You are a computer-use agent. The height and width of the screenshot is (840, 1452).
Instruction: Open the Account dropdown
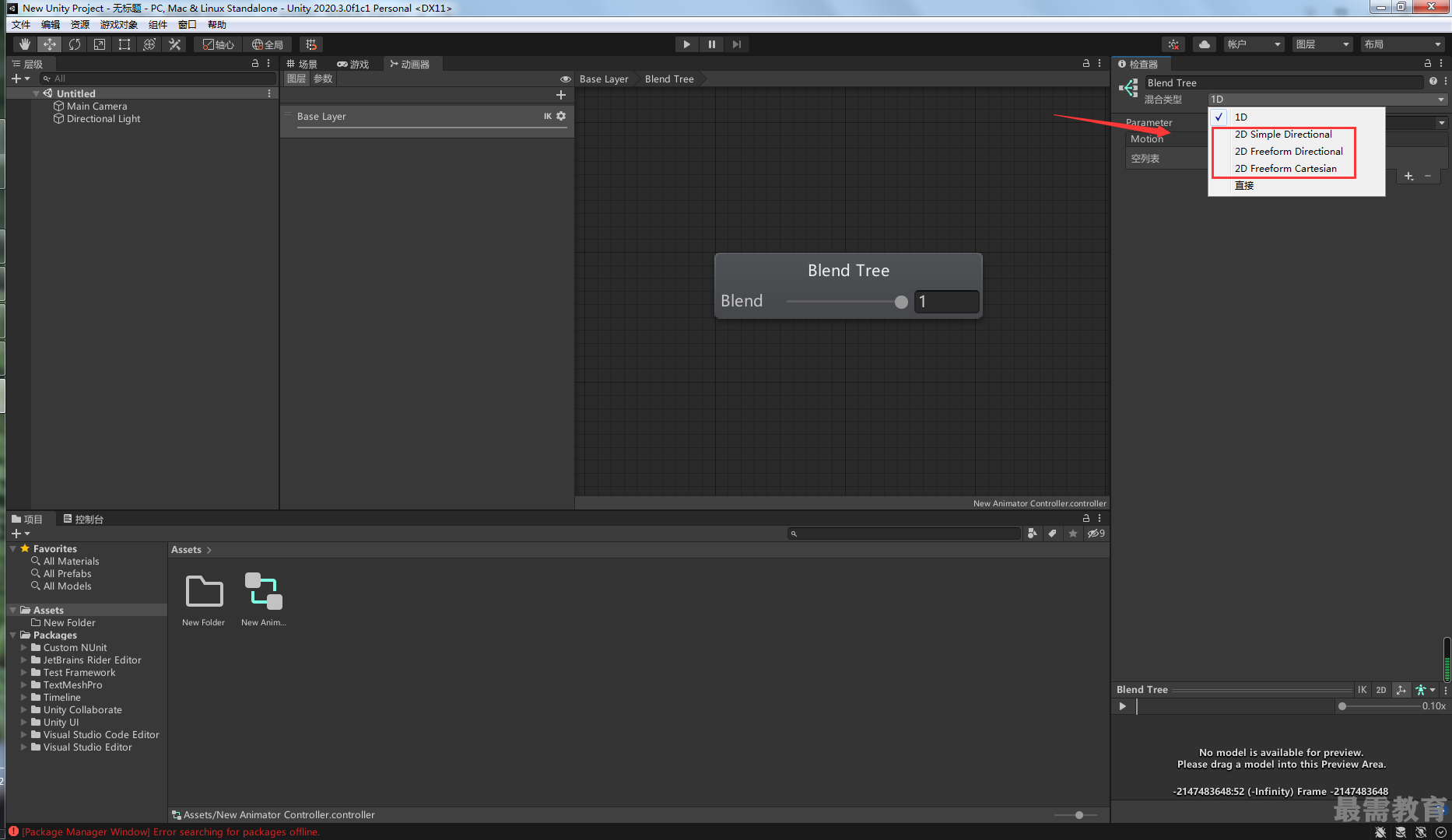1254,44
